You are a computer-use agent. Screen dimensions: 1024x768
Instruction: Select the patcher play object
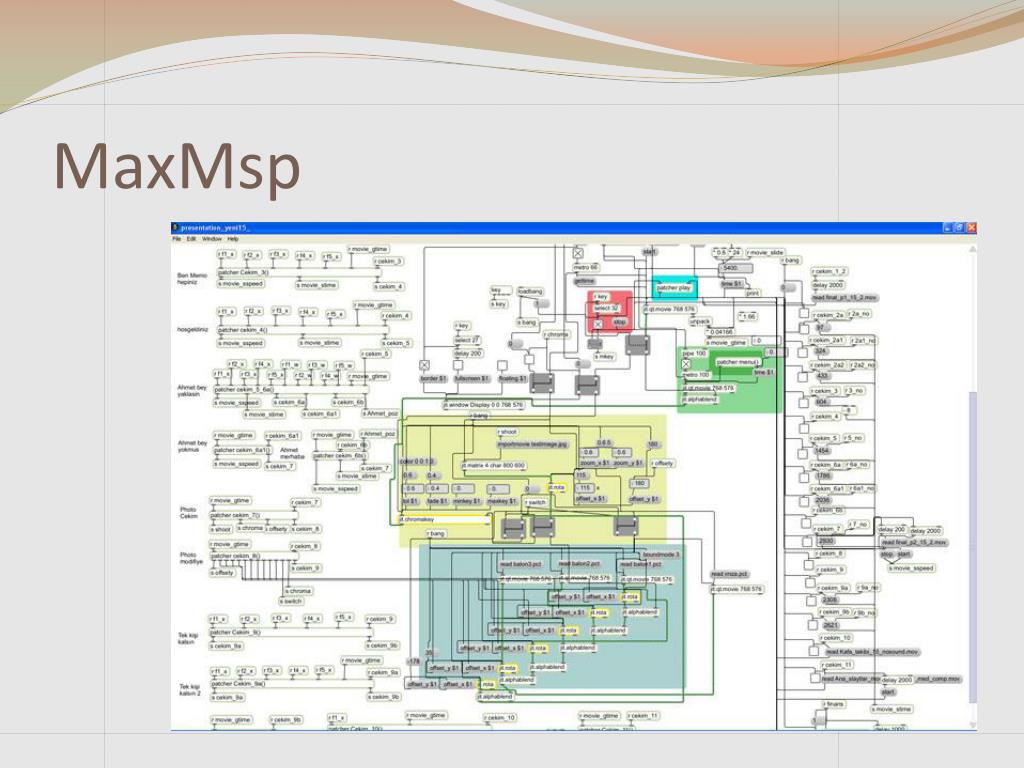674,287
